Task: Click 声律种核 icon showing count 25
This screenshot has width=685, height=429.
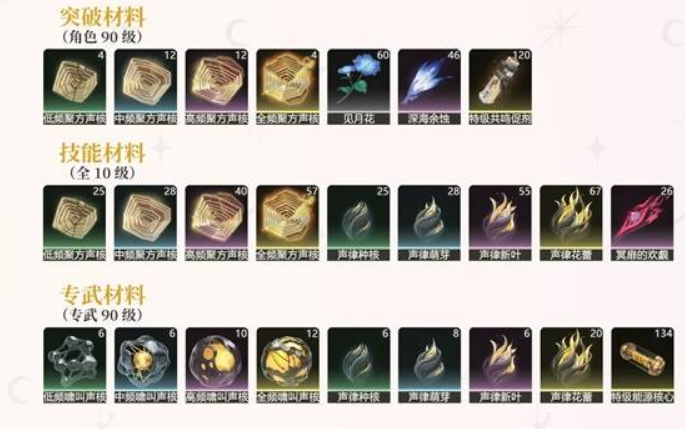Action: [359, 223]
